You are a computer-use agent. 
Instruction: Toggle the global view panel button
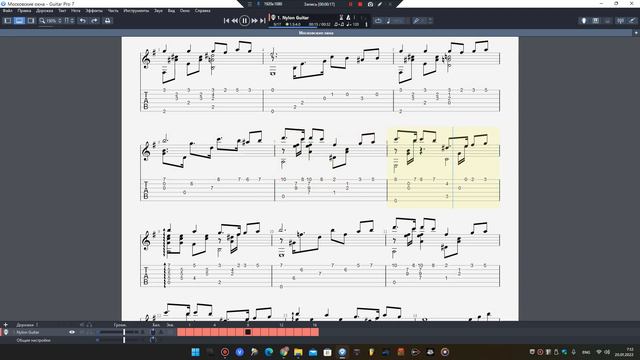click(x=19, y=20)
